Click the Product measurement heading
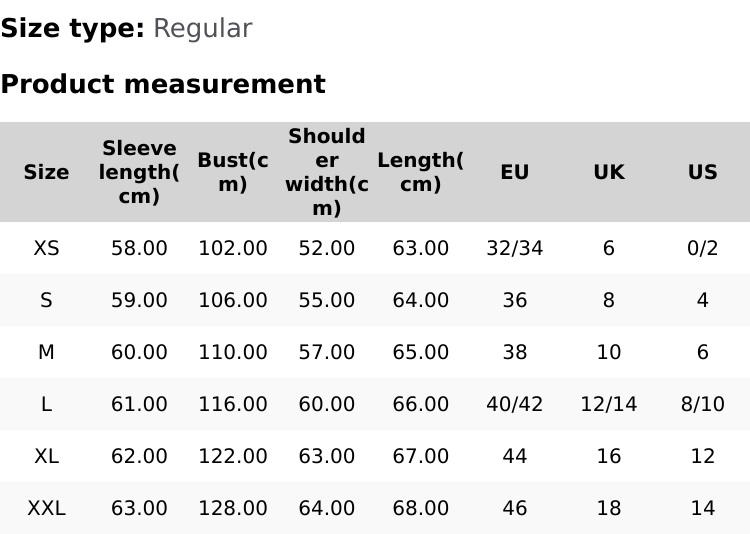The width and height of the screenshot is (750, 534). (163, 84)
